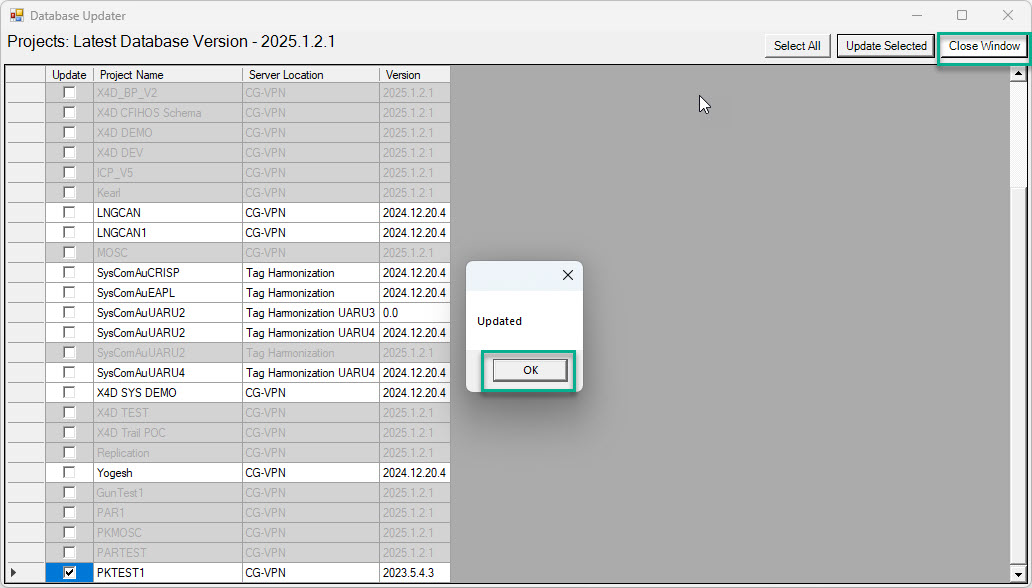Click the Version column header
This screenshot has width=1032, height=588.
tap(414, 75)
